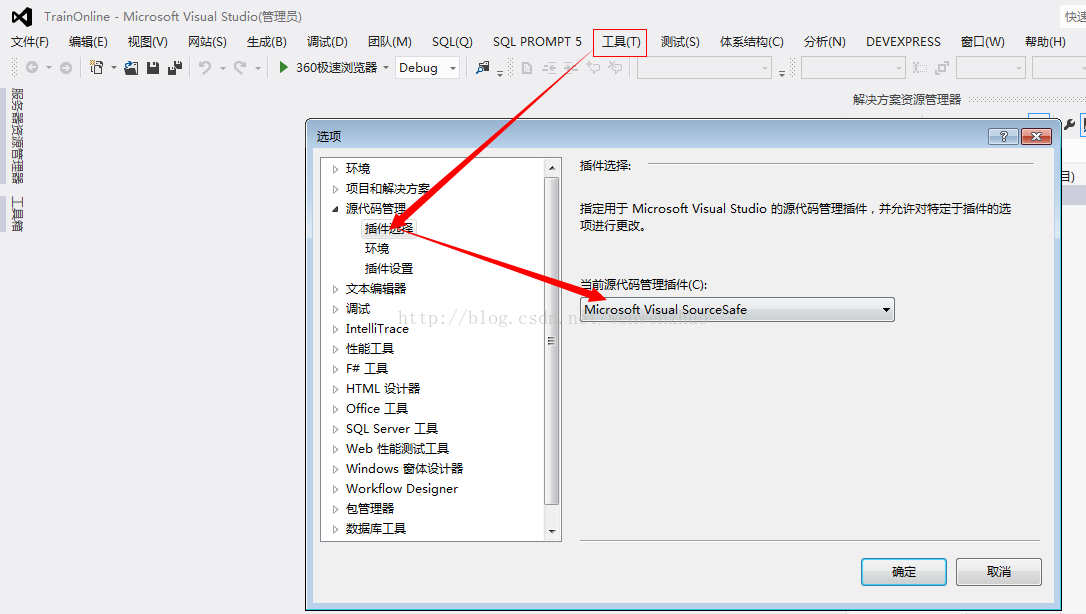Expand the 环境 tree node
This screenshot has width=1086, height=614.
tap(335, 169)
